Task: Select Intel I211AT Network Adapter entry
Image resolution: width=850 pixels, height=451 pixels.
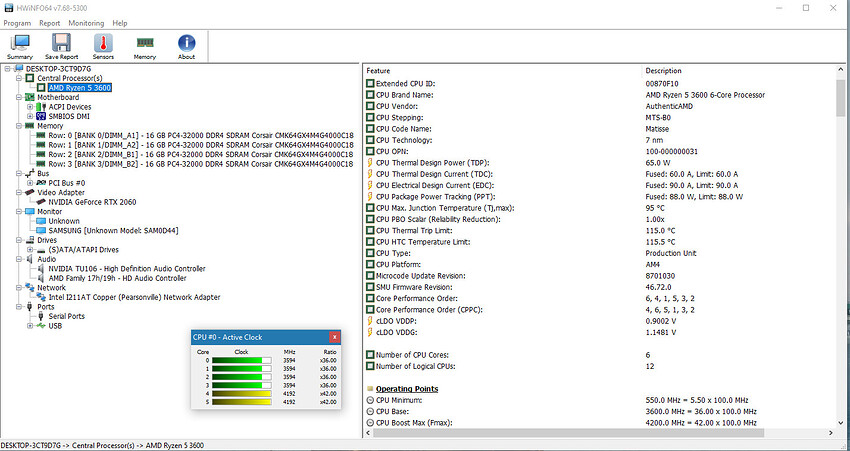Action: (134, 297)
